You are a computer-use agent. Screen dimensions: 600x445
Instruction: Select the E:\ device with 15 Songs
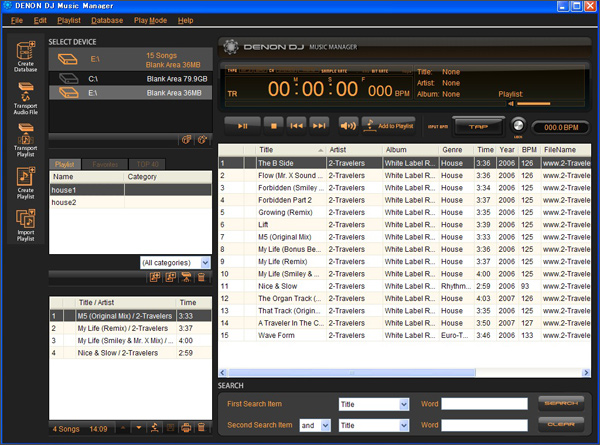coord(130,60)
